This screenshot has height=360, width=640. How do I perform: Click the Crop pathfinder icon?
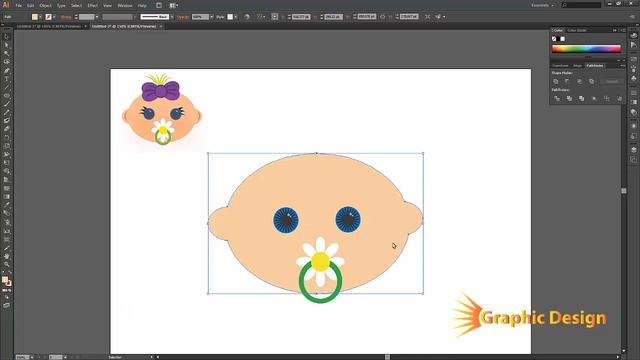[x=594, y=98]
